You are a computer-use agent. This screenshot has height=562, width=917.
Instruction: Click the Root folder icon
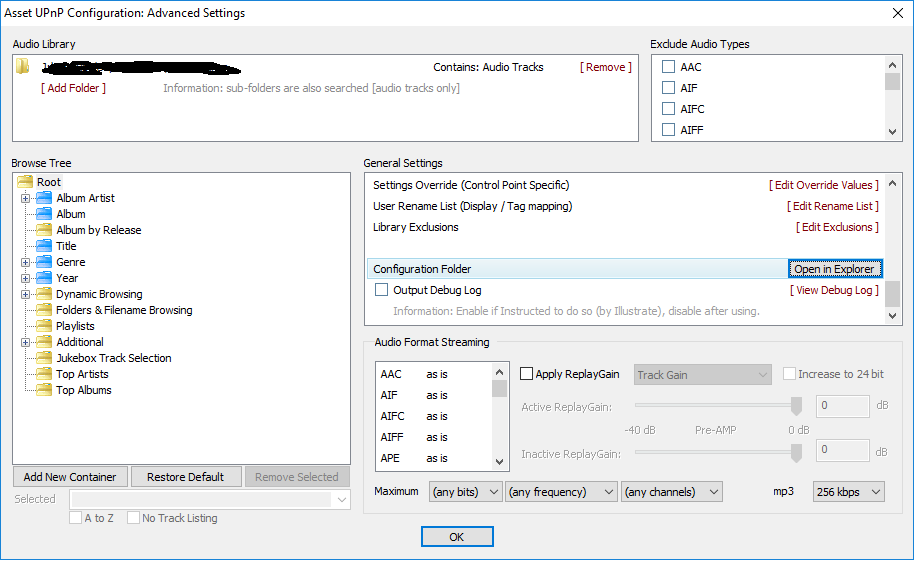[x=25, y=182]
